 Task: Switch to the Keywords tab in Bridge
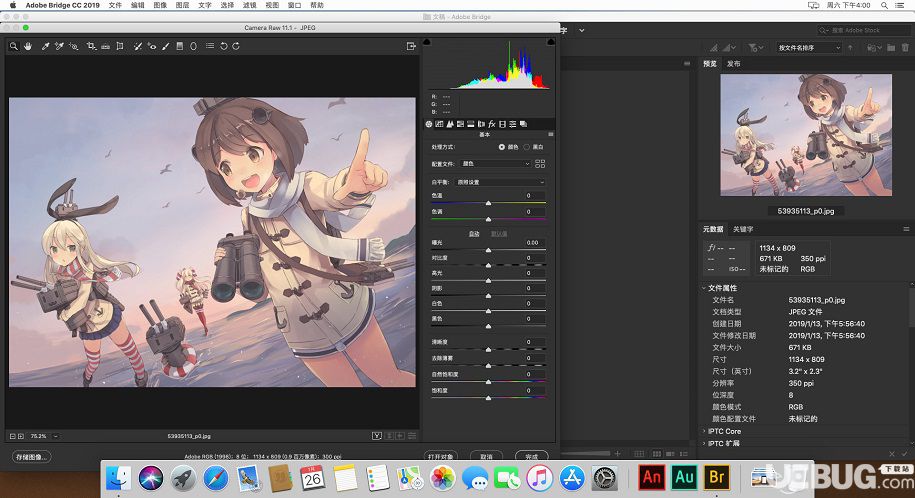(x=743, y=229)
